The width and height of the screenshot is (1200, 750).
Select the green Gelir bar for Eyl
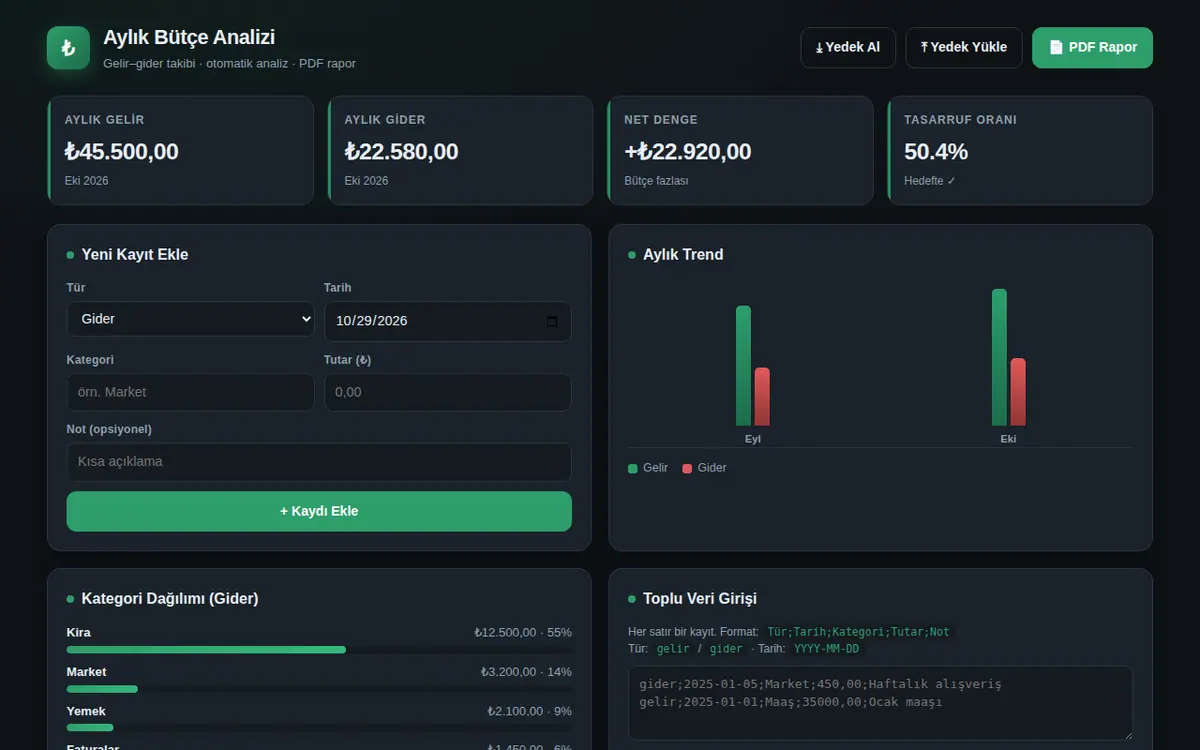(743, 366)
